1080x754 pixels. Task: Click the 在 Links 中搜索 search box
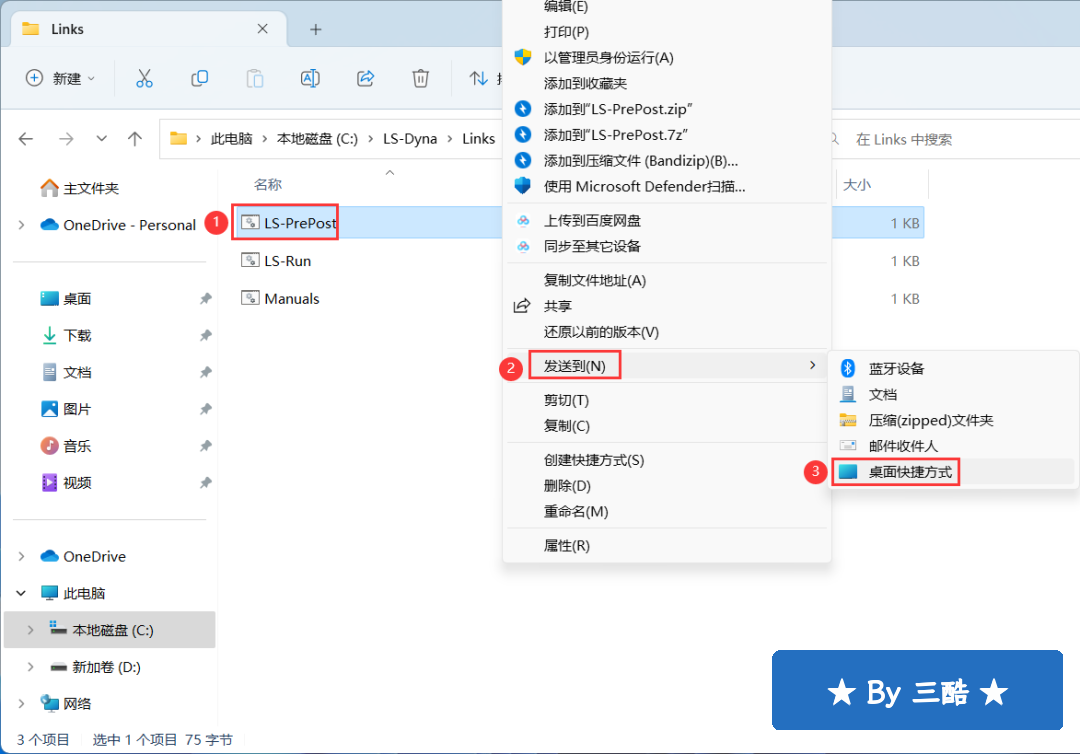click(954, 139)
